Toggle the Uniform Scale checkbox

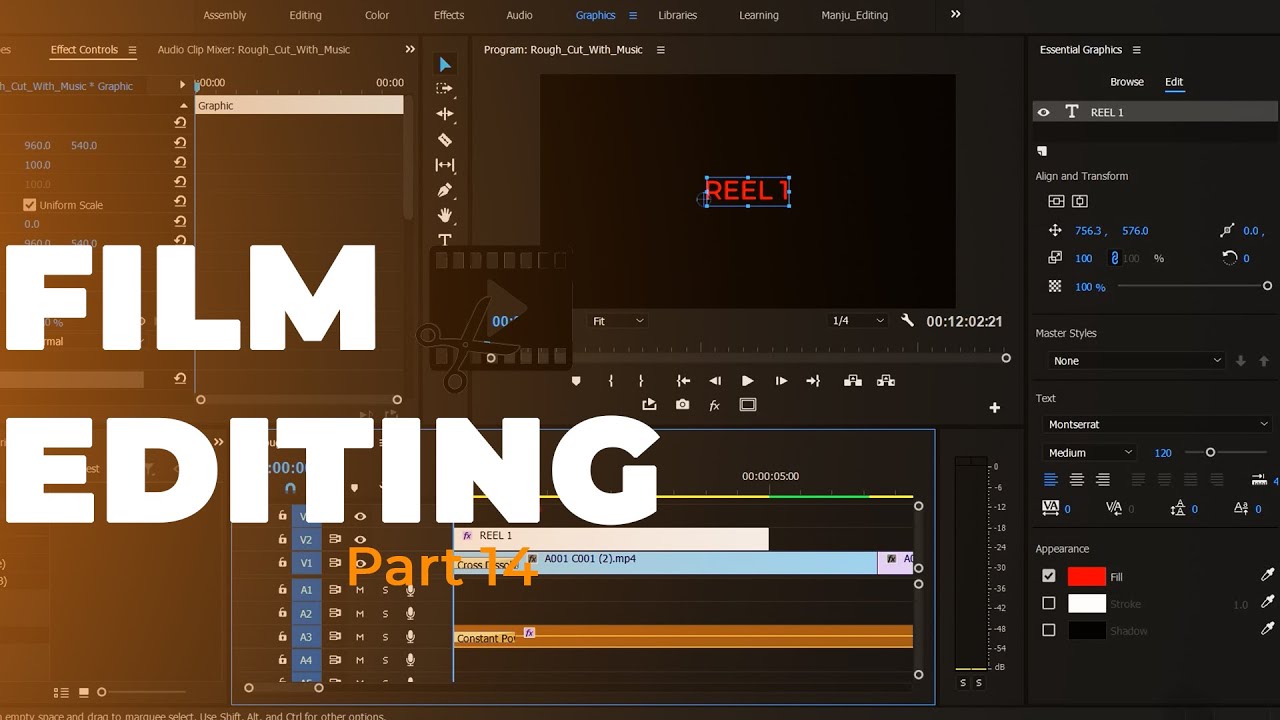pos(30,205)
